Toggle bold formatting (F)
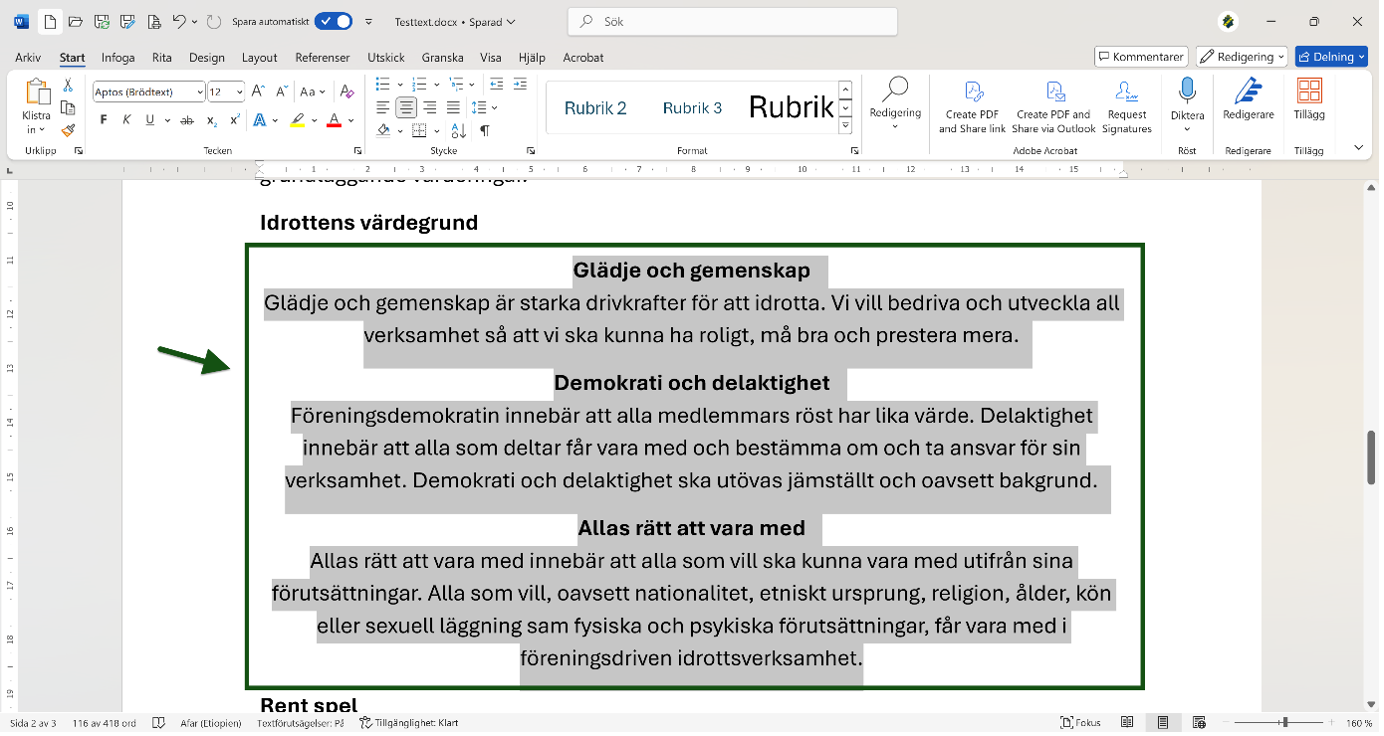The image size is (1384, 736). point(104,120)
